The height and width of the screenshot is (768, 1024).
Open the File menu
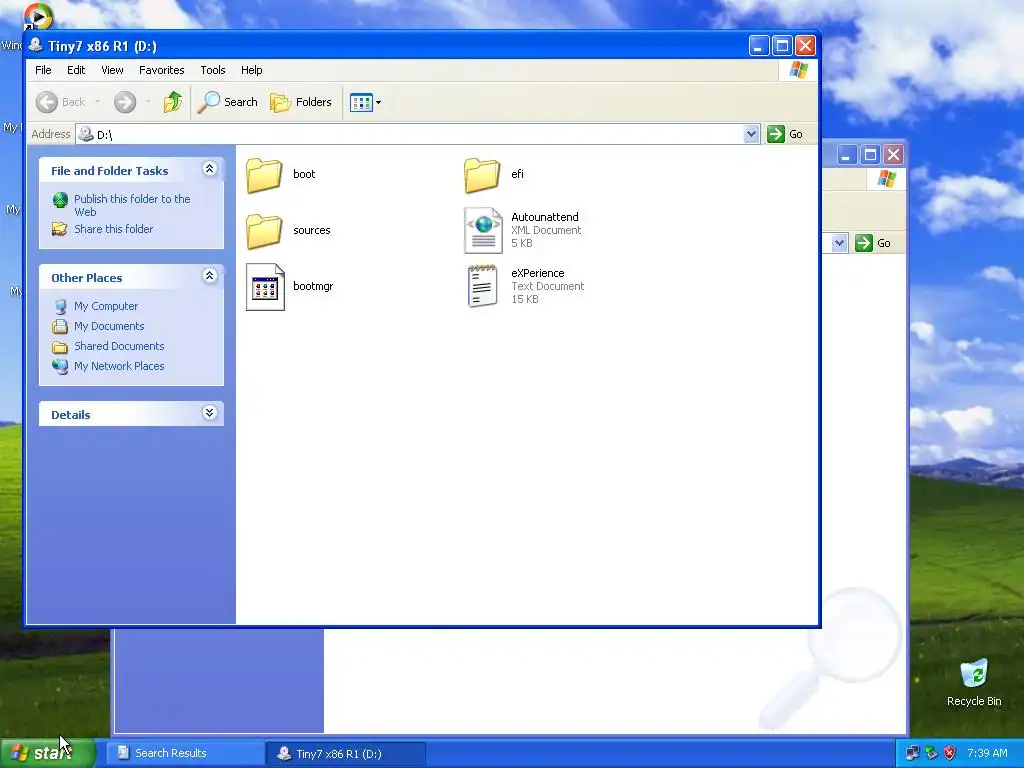(43, 70)
